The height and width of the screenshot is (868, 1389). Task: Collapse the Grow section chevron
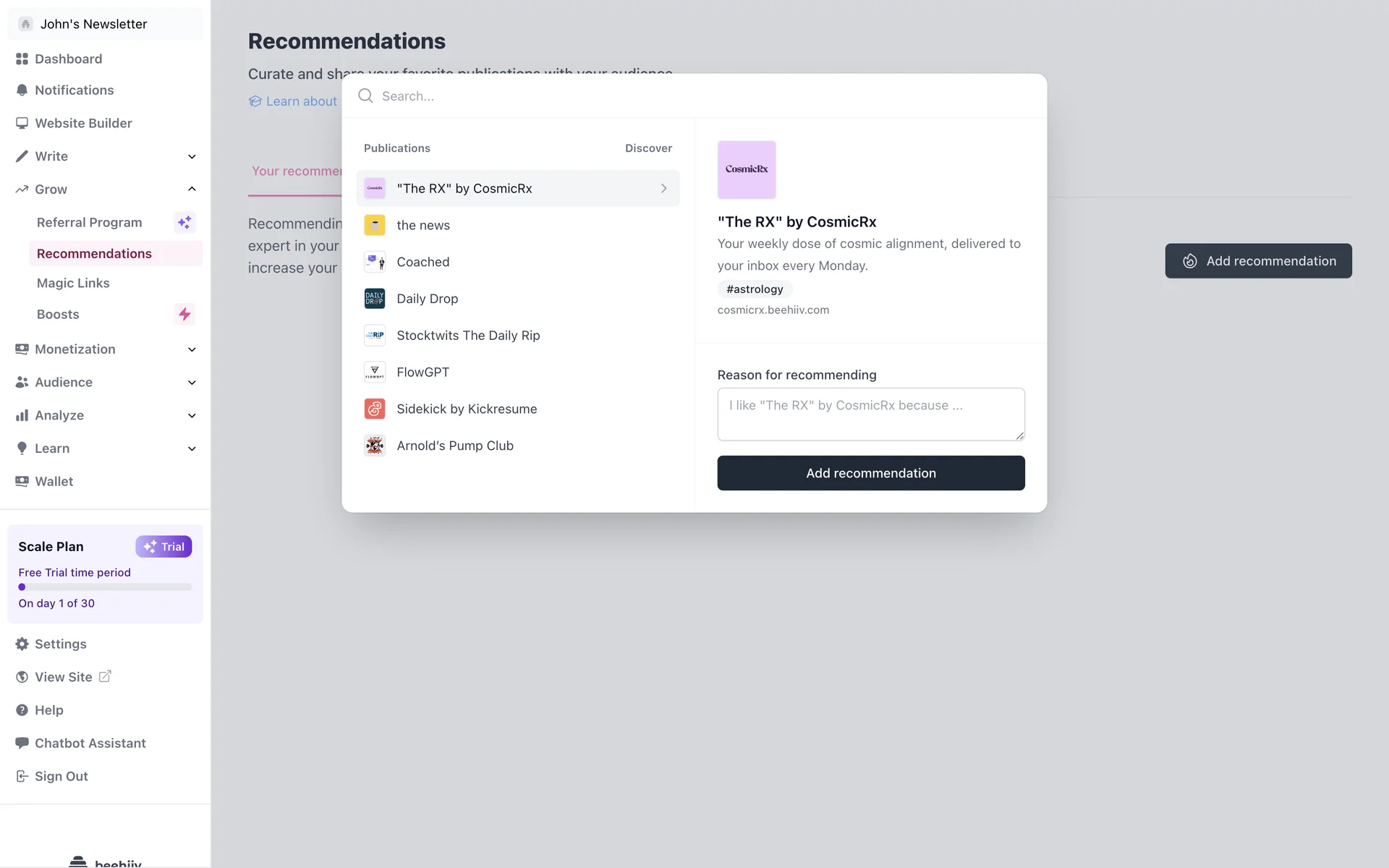[x=192, y=190]
